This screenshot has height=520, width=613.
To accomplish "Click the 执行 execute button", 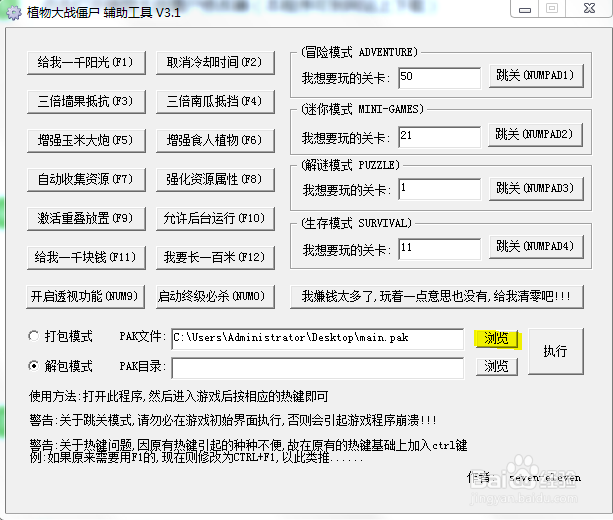I will pyautogui.click(x=556, y=351).
